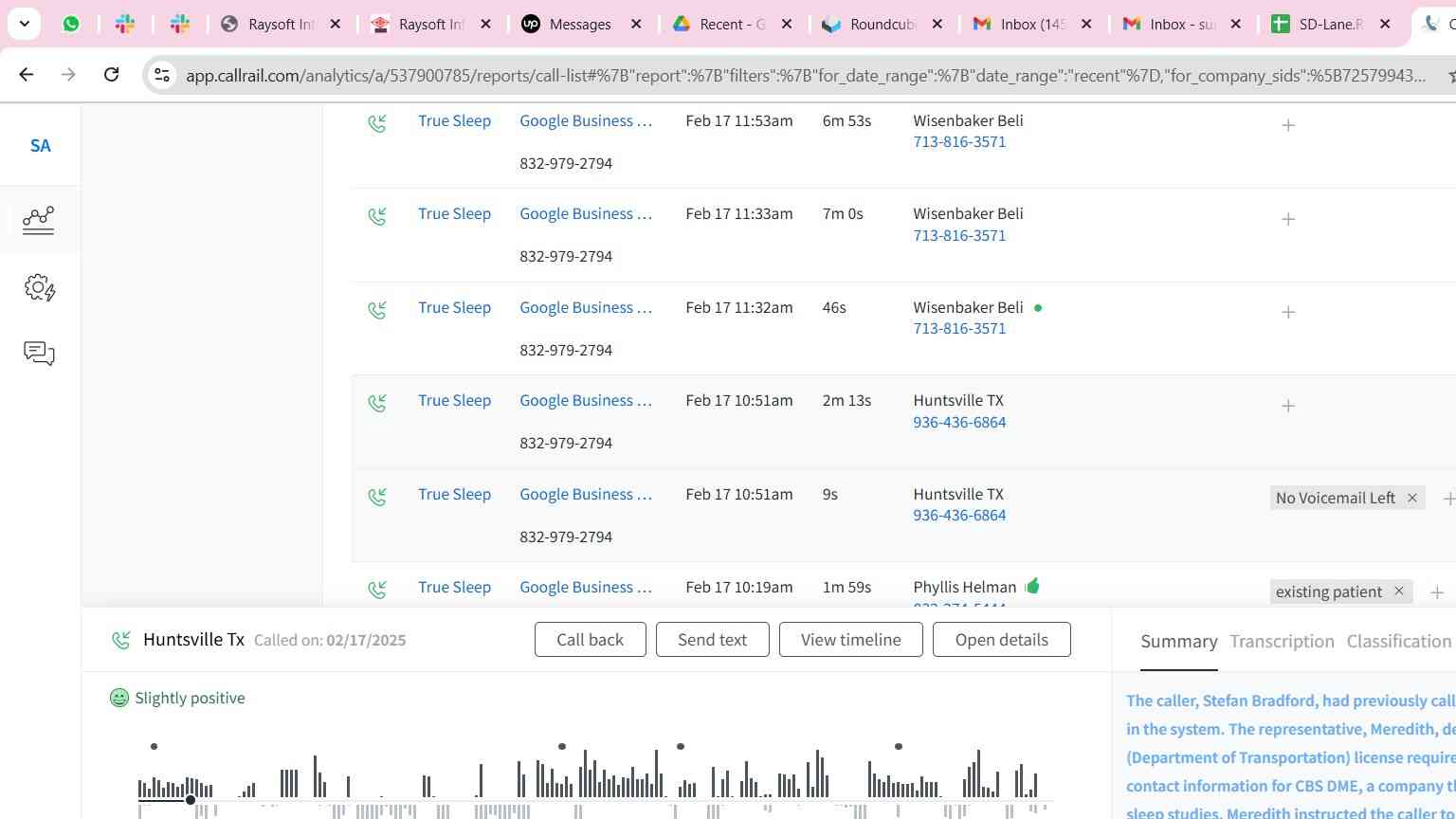The width and height of the screenshot is (1456, 819).
Task: Click the 6m 53s call duration
Action: 846,120
